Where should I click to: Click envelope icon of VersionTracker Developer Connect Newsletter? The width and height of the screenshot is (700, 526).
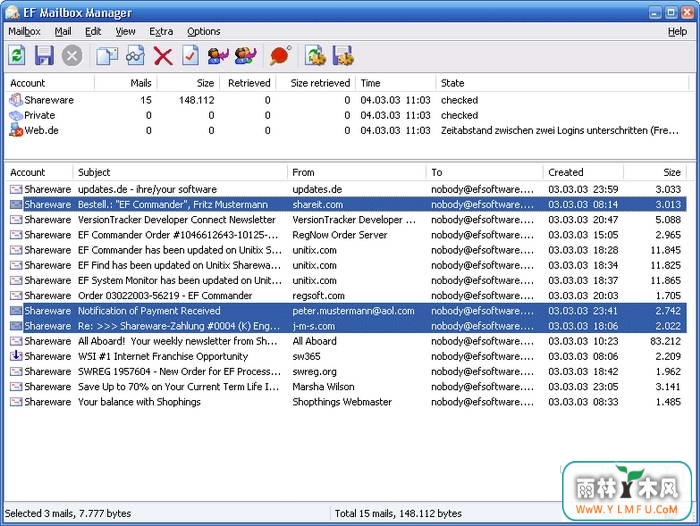click(16, 220)
